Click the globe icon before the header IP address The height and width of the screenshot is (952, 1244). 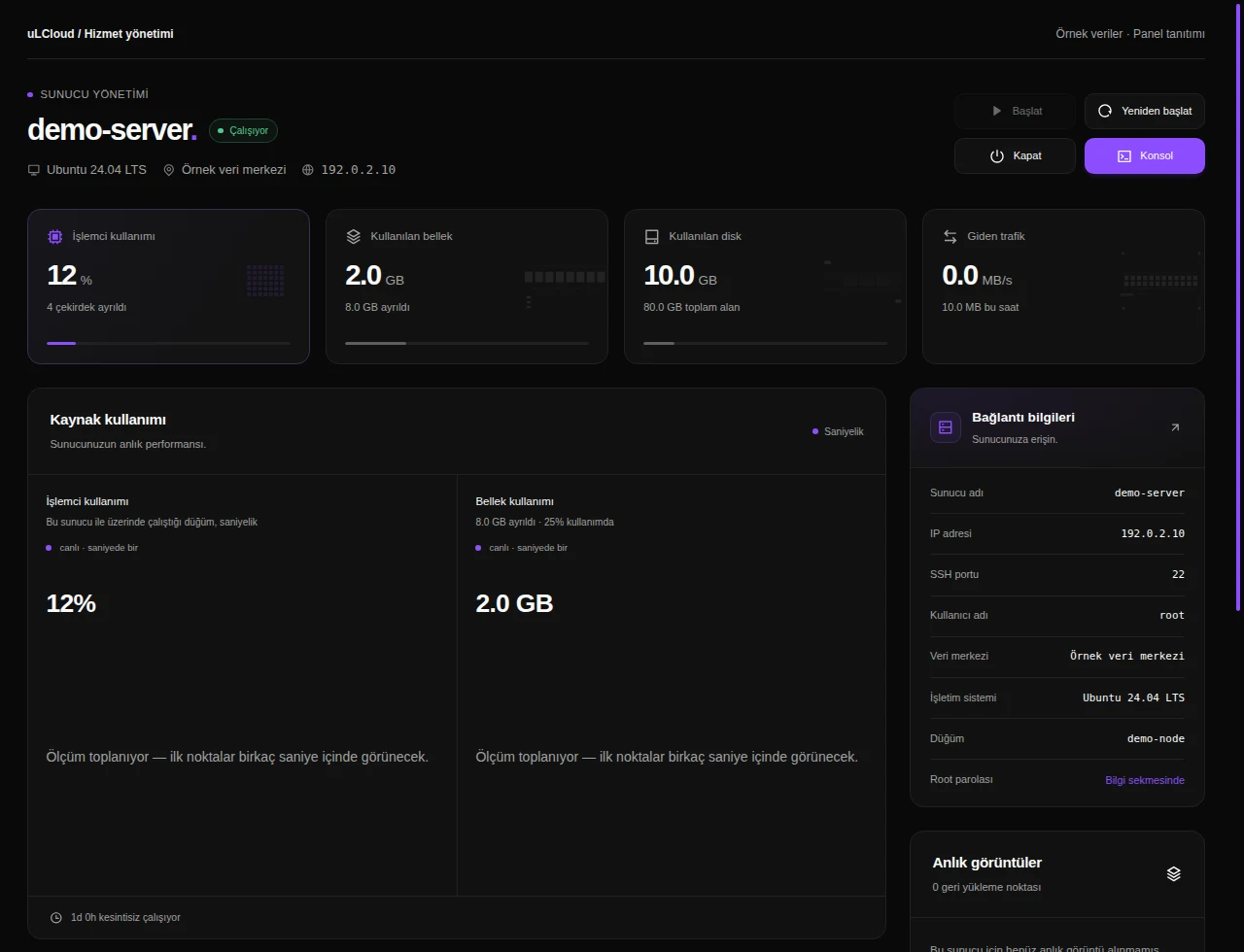(308, 170)
